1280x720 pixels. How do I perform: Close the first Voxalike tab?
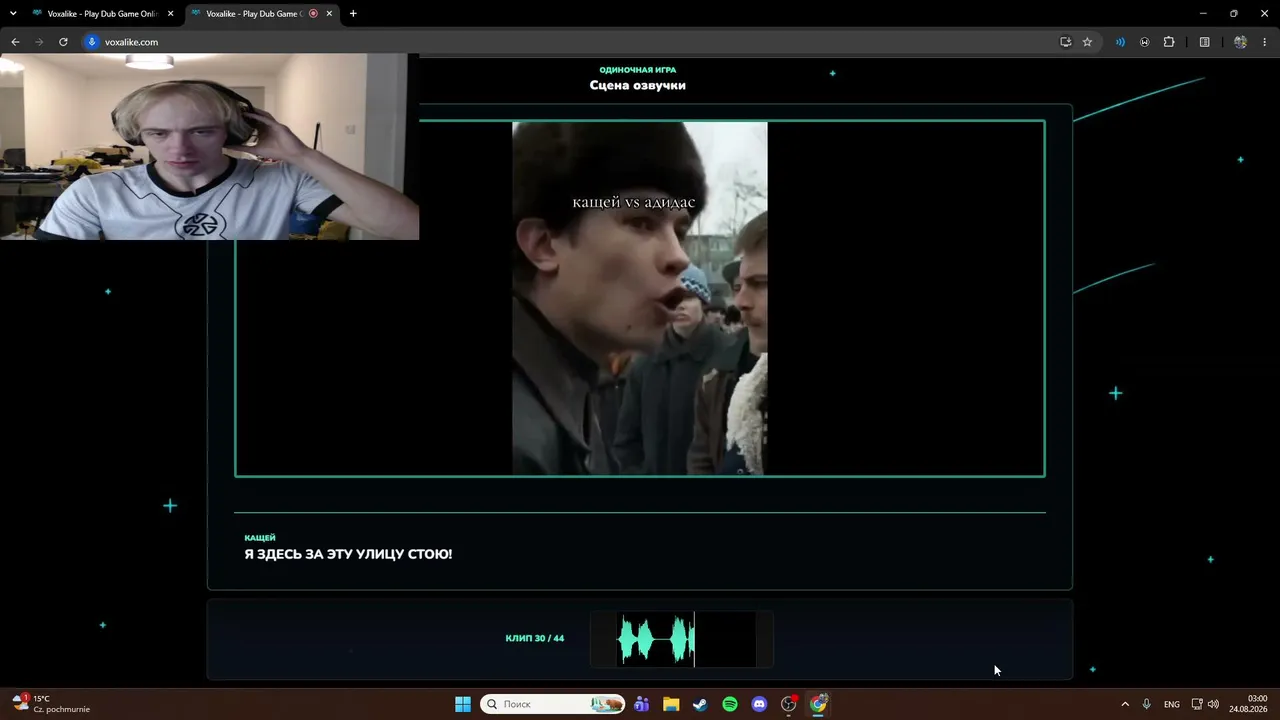point(170,14)
